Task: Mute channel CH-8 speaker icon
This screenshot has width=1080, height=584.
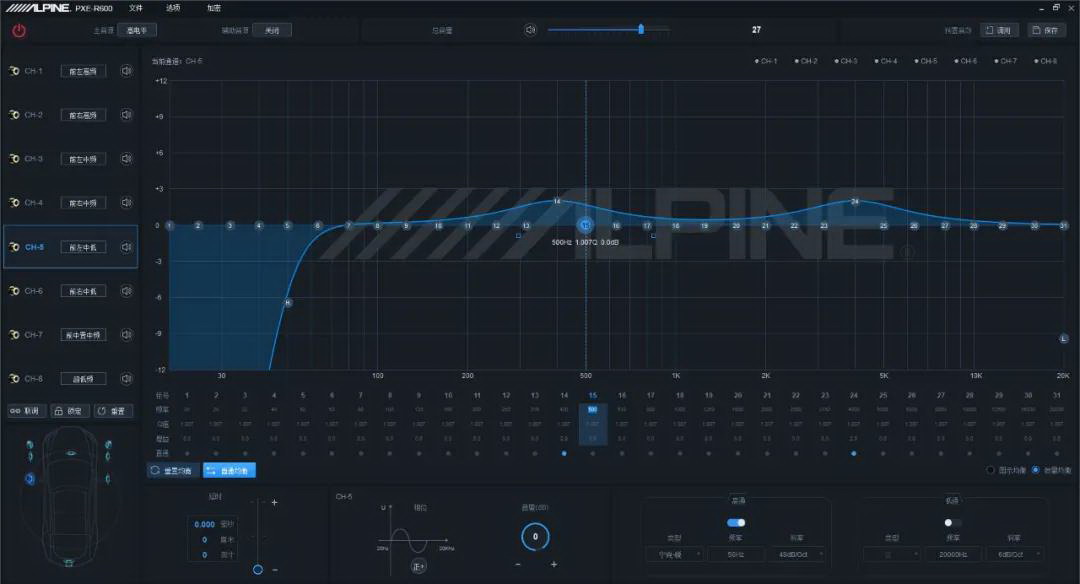Action: [x=126, y=379]
